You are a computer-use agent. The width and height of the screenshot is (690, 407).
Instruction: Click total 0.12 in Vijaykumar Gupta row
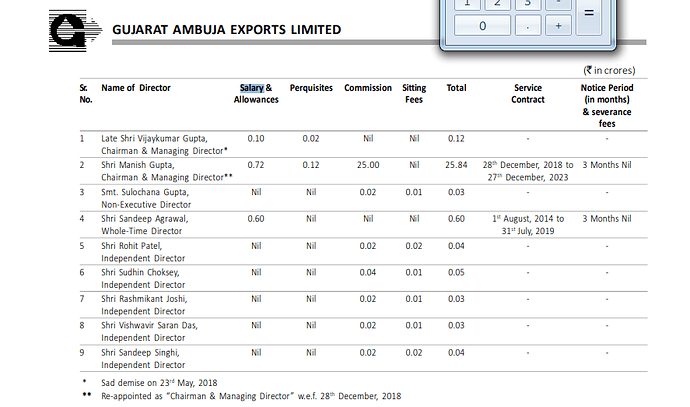pyautogui.click(x=456, y=138)
